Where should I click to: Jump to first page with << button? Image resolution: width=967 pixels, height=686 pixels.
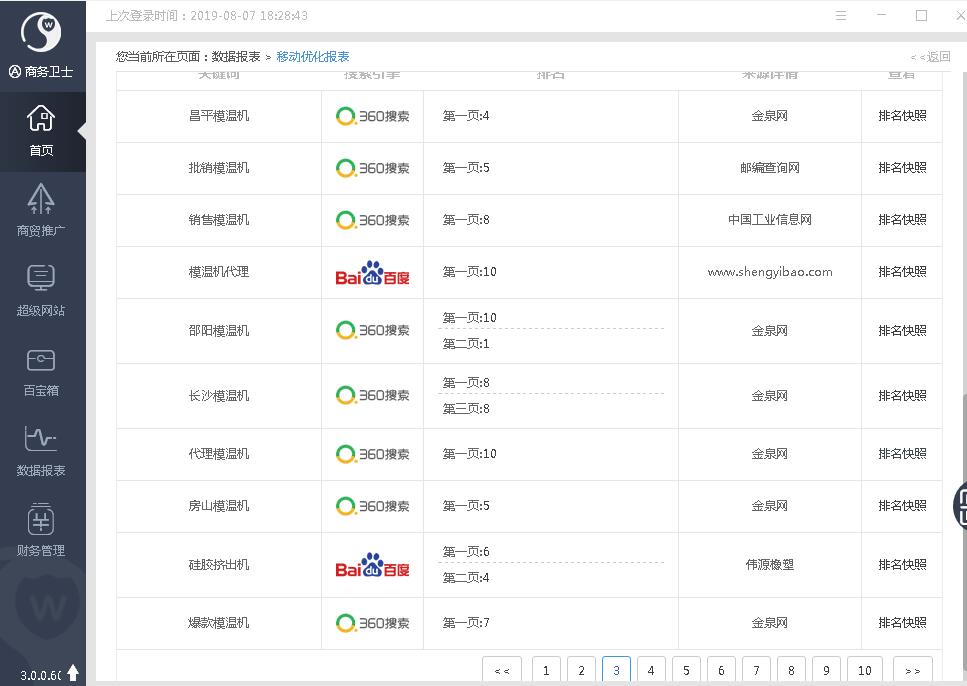pos(502,670)
